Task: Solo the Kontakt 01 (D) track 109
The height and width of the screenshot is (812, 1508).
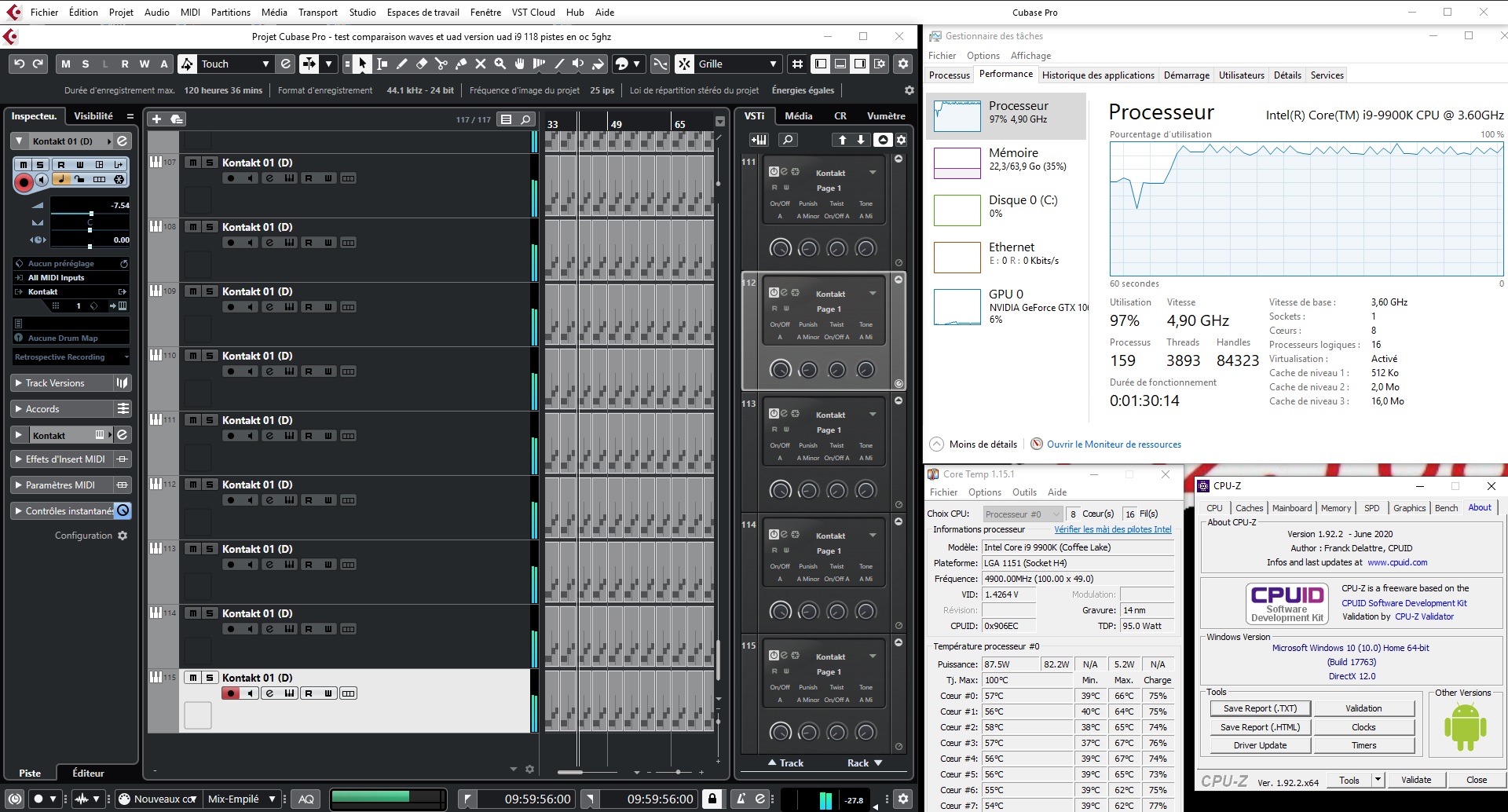Action: click(209, 291)
